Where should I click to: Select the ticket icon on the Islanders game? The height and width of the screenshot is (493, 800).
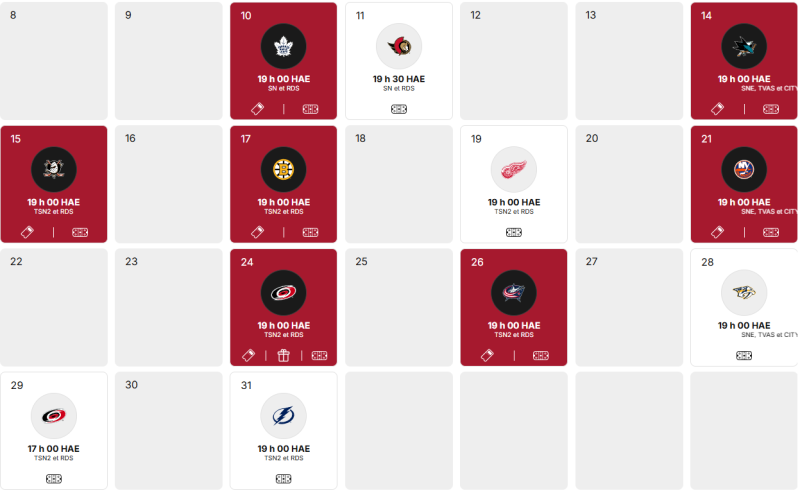pos(717,232)
